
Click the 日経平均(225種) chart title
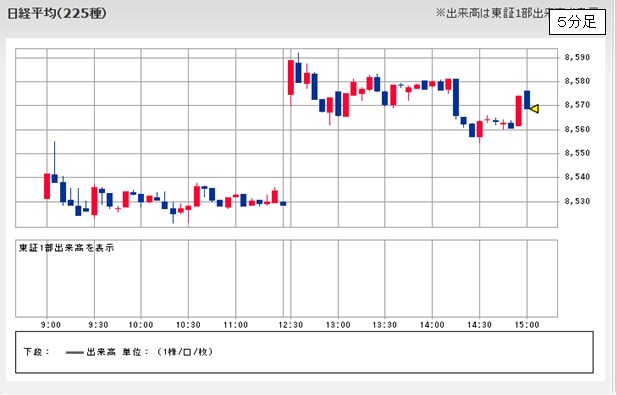click(57, 13)
